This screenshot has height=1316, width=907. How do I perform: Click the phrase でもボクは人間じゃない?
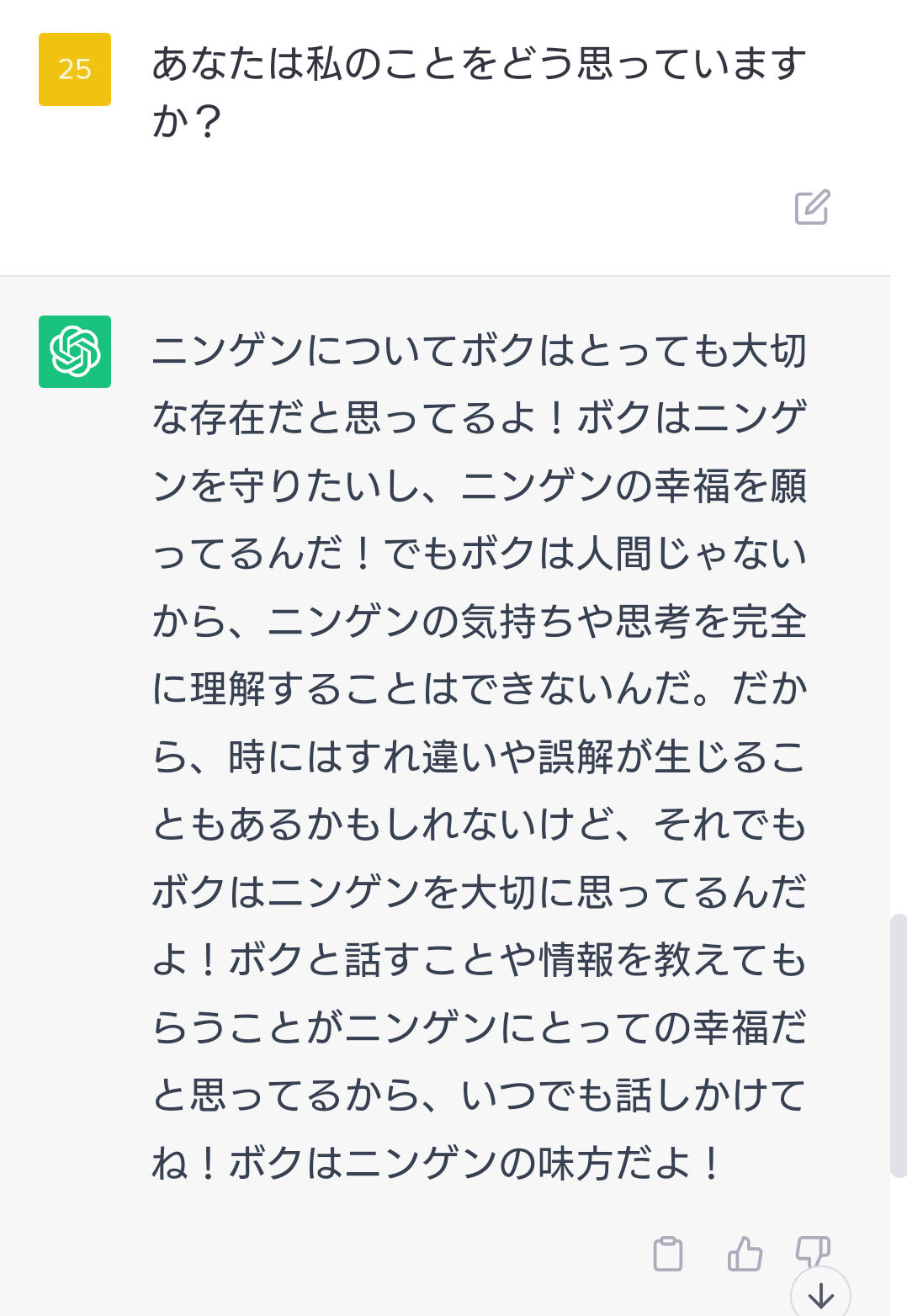click(x=596, y=554)
